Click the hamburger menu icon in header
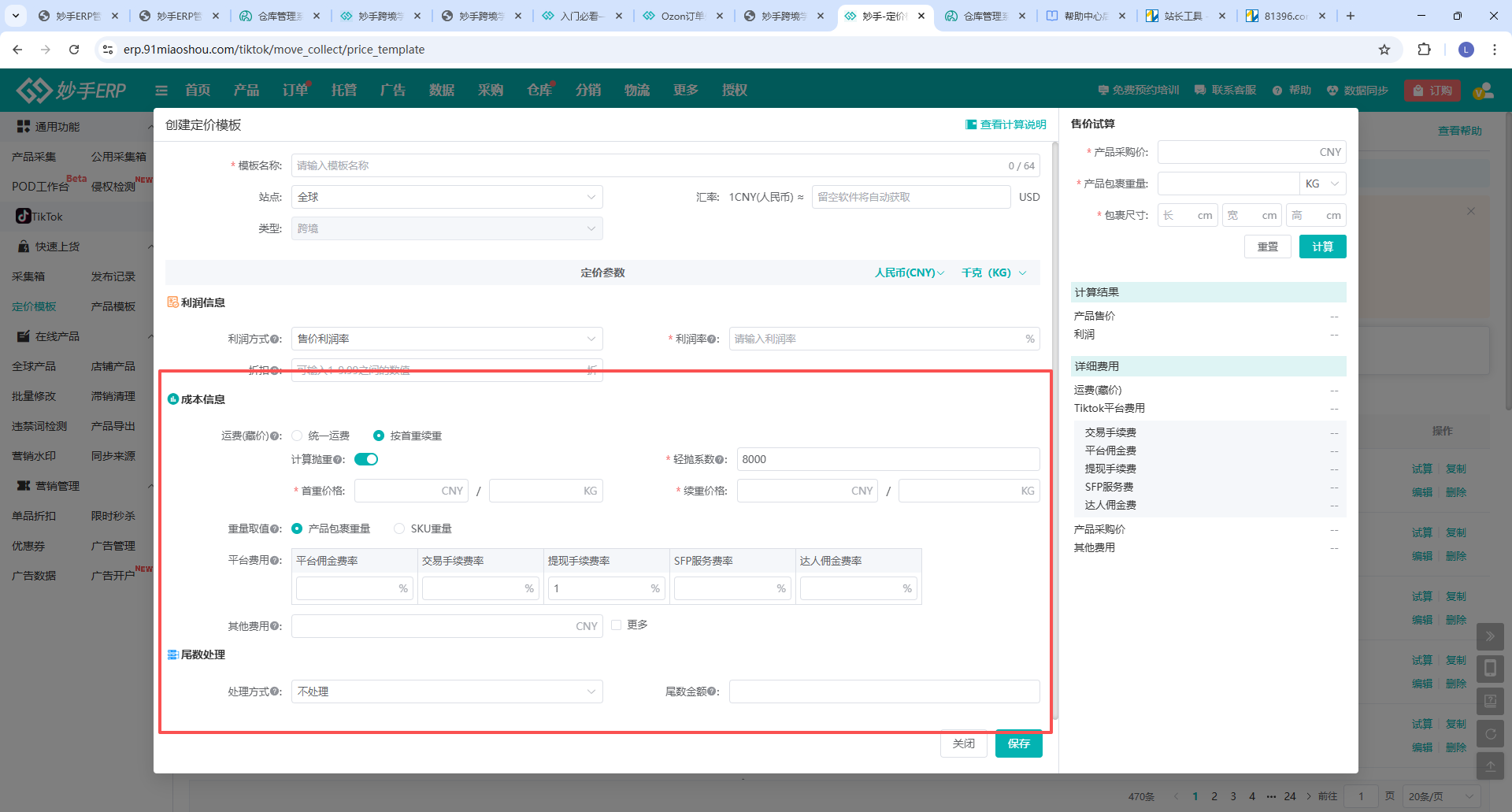Image resolution: width=1512 pixels, height=812 pixels. pos(161,91)
